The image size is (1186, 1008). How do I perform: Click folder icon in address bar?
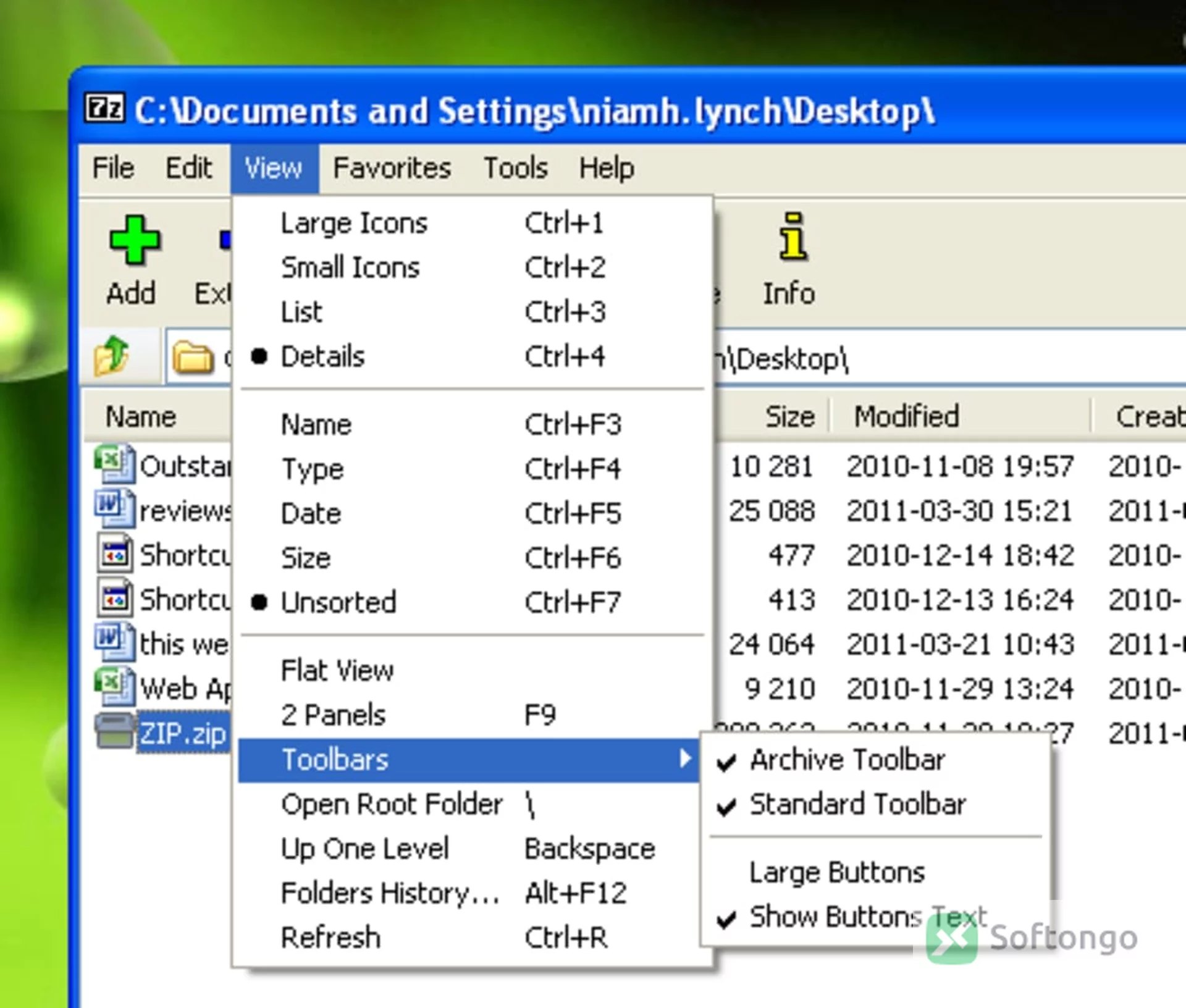(x=193, y=358)
